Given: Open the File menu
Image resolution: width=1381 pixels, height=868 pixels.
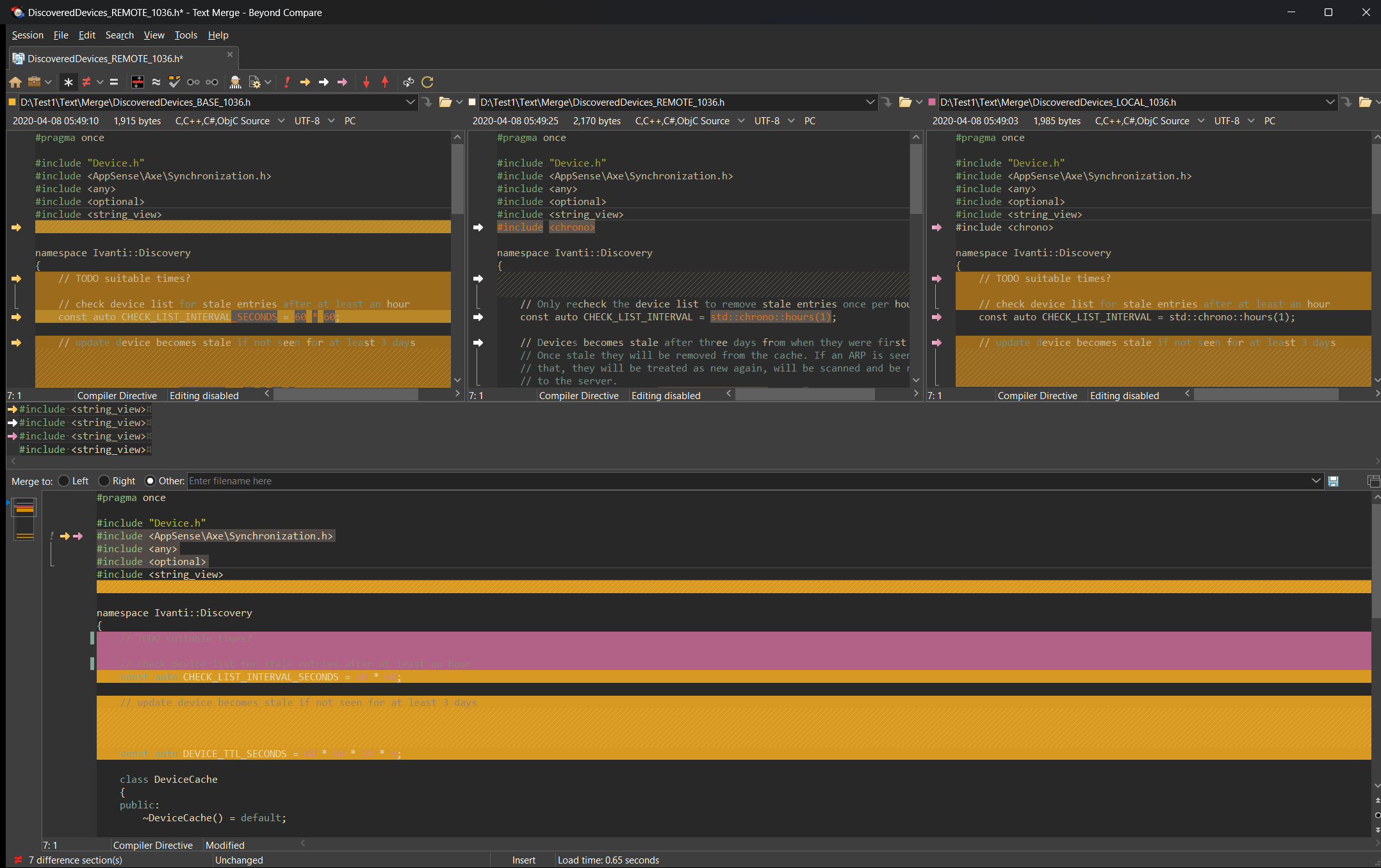Looking at the screenshot, I should (61, 35).
